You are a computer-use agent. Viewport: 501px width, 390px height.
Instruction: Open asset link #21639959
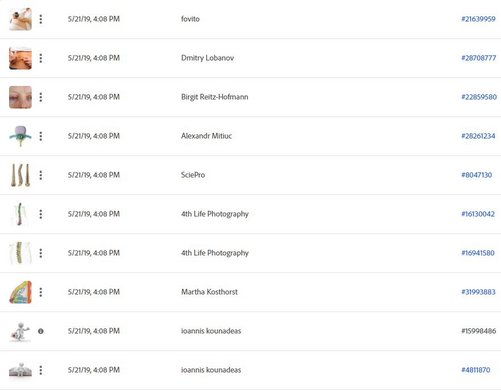click(x=478, y=19)
